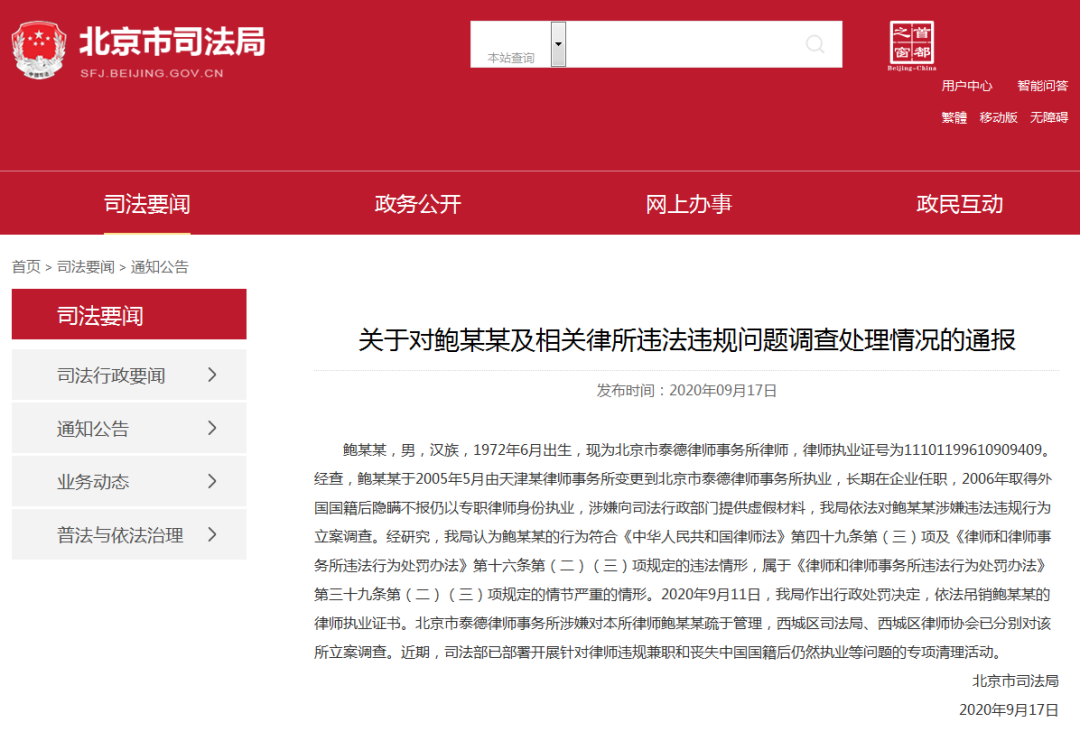Switch to 繁體 traditional Chinese version
This screenshot has width=1080, height=741.
954,118
